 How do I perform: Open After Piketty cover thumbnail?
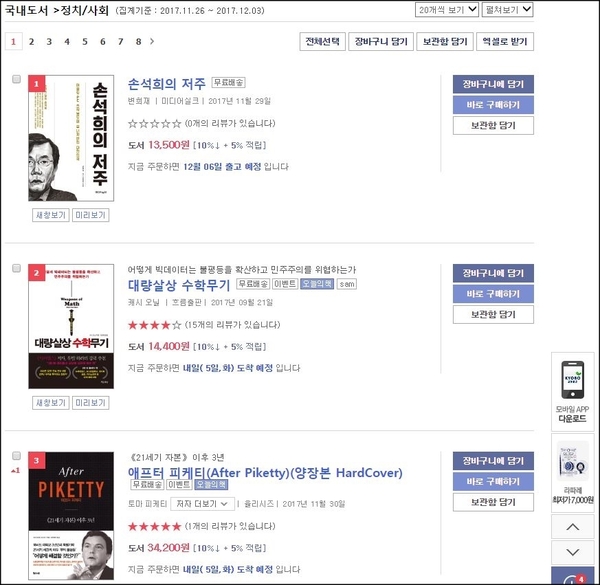[x=71, y=516]
